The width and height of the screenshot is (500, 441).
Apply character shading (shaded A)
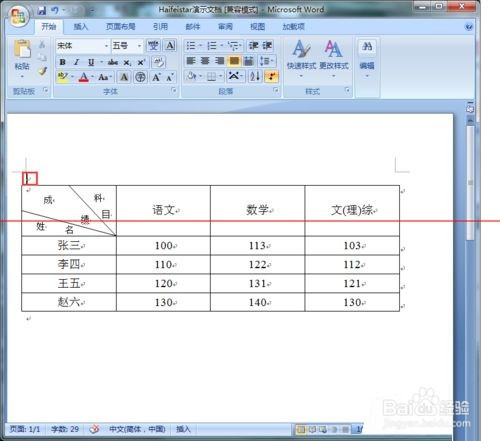point(124,77)
